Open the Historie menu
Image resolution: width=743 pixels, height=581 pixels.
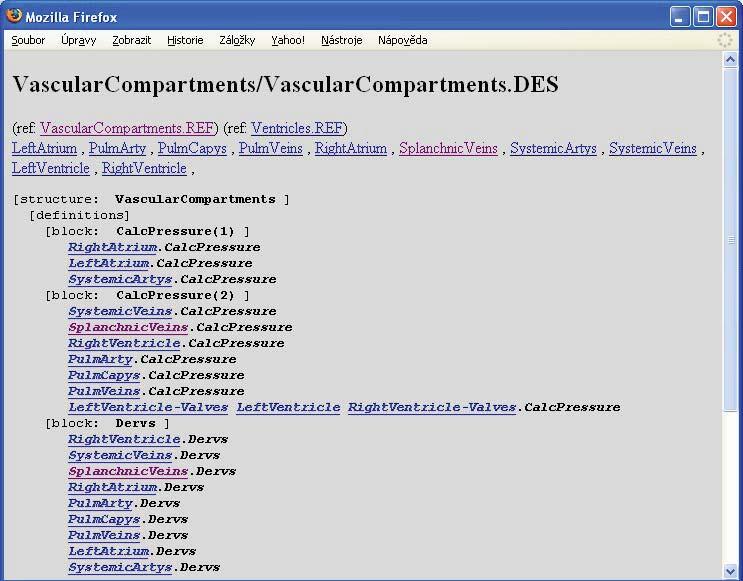pyautogui.click(x=185, y=40)
